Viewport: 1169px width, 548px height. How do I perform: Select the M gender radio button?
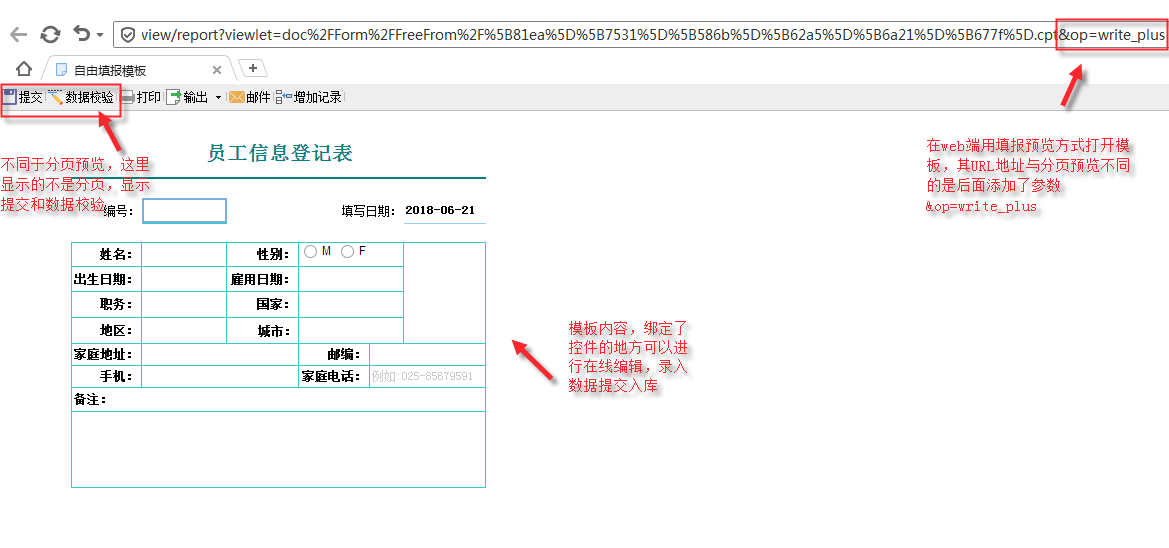[310, 253]
